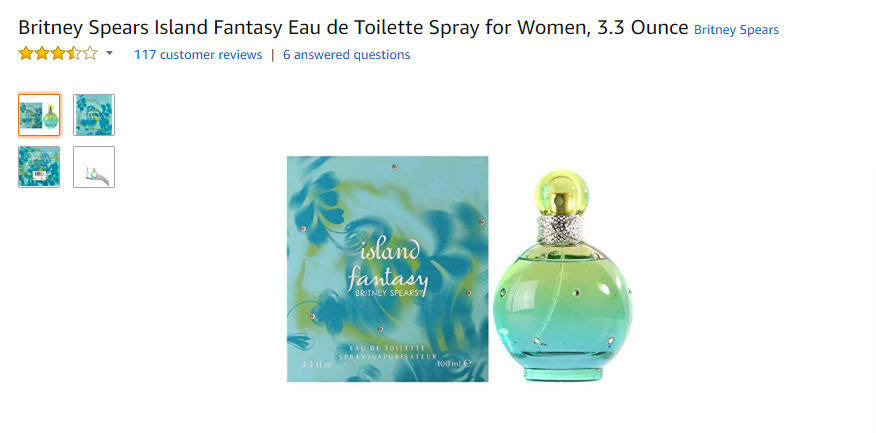This screenshot has height=433, width=876.
Task: Click the round green perfume bottle
Action: tap(563, 275)
